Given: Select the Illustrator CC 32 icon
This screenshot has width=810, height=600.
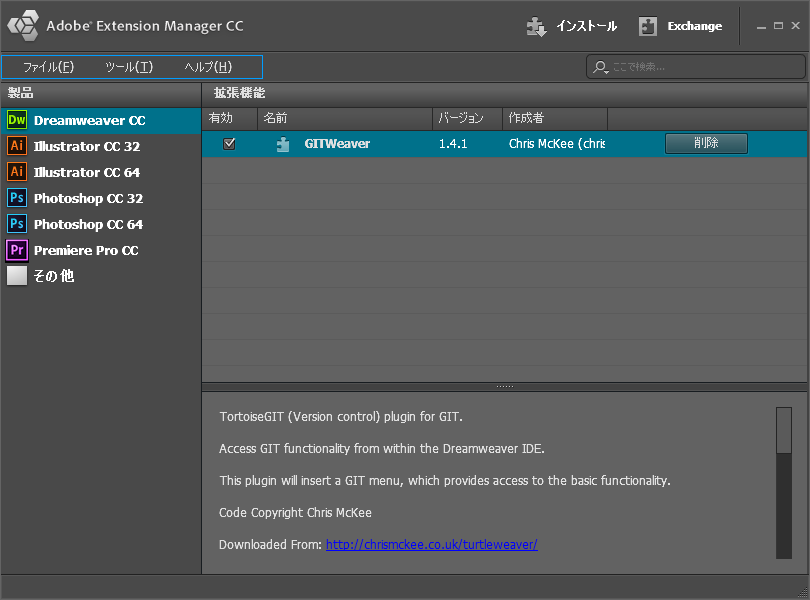Looking at the screenshot, I should coord(17,146).
